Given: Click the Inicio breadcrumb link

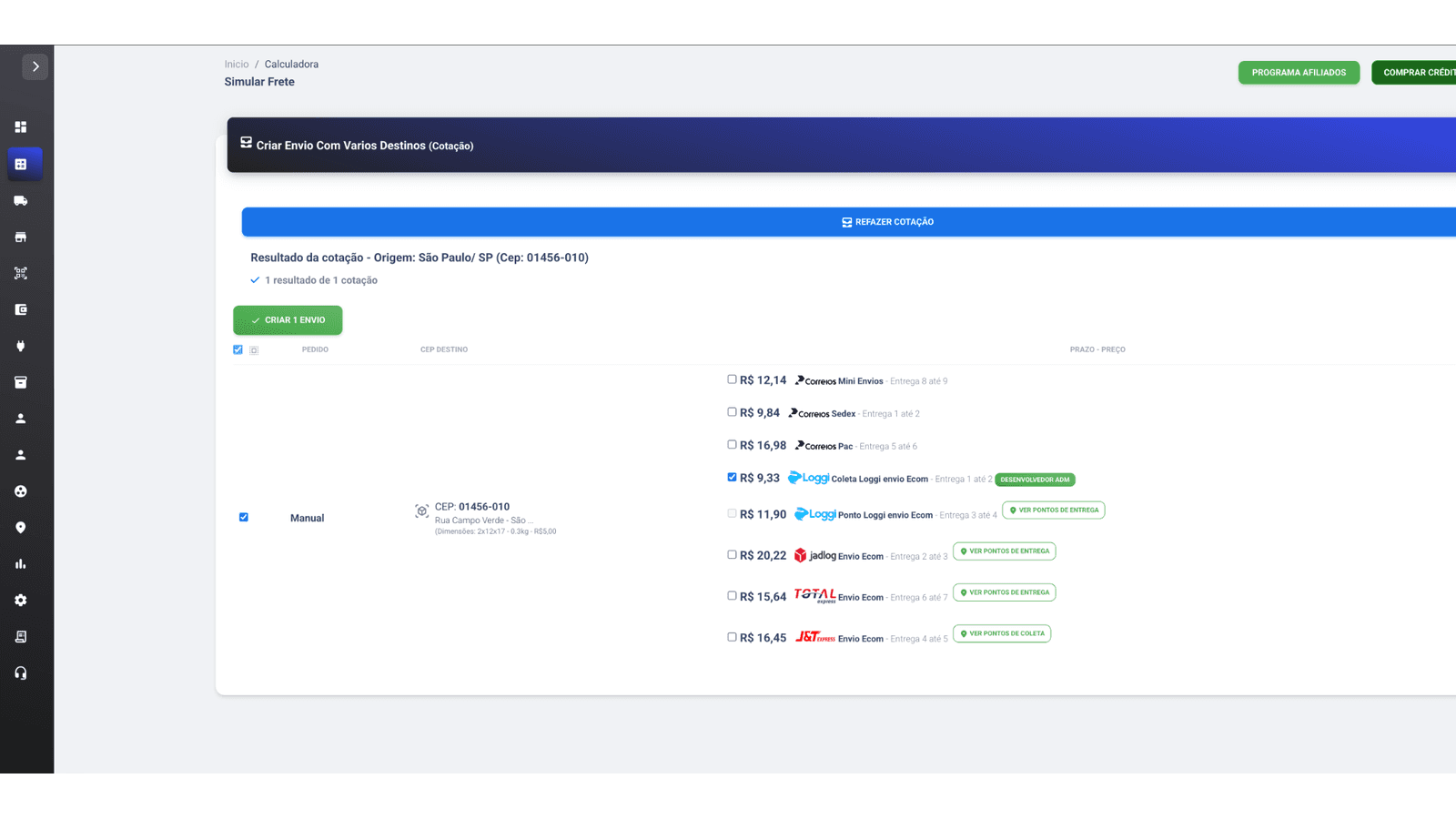Looking at the screenshot, I should pyautogui.click(x=237, y=65).
